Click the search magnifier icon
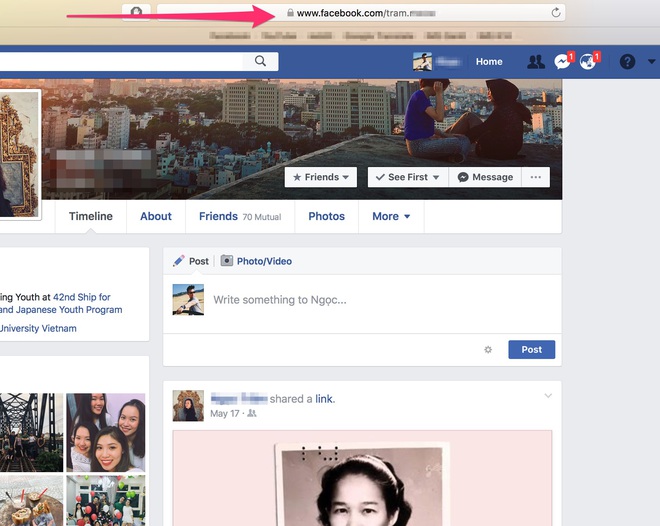 click(x=261, y=61)
